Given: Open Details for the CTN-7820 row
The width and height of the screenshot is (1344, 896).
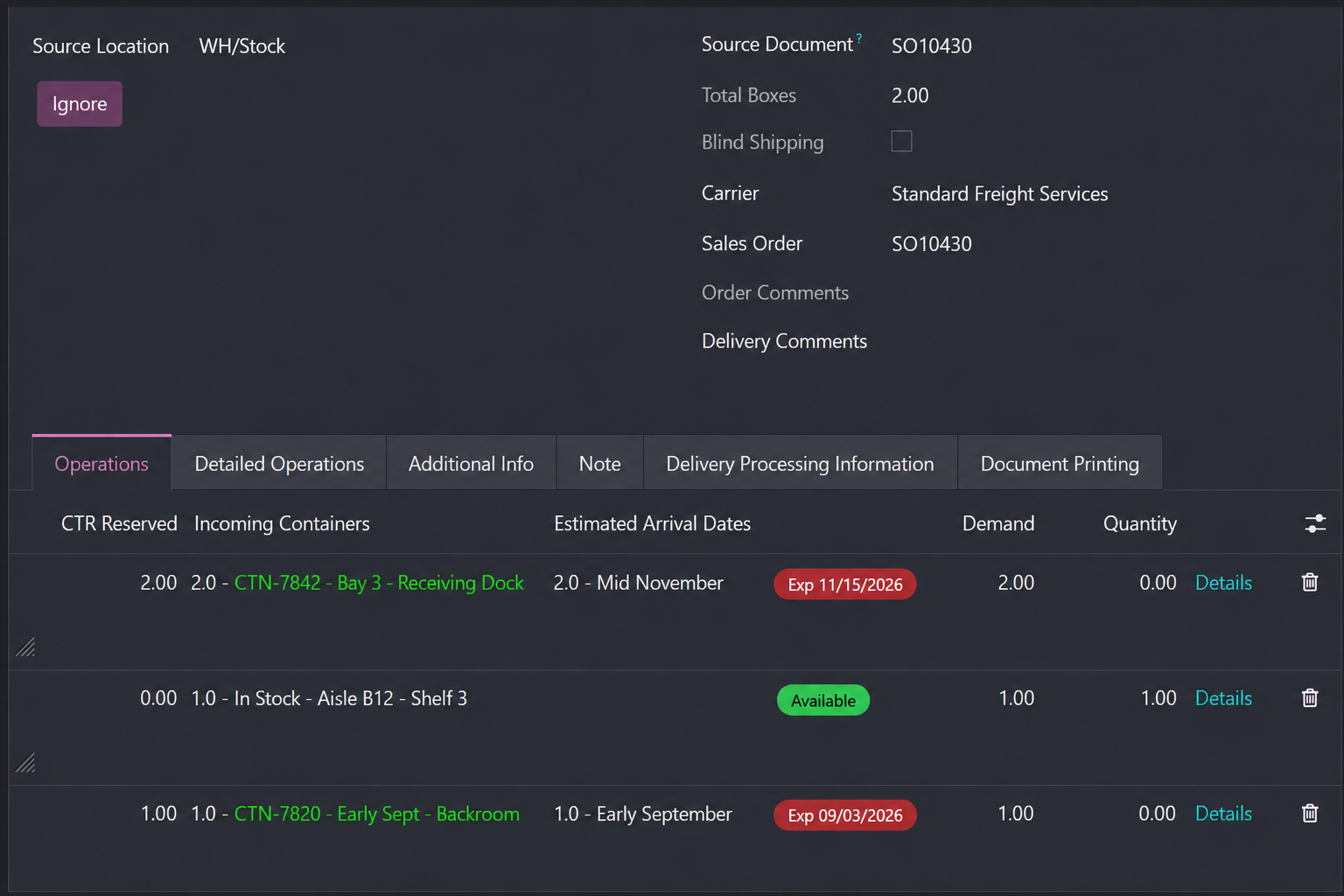Looking at the screenshot, I should pos(1223,814).
